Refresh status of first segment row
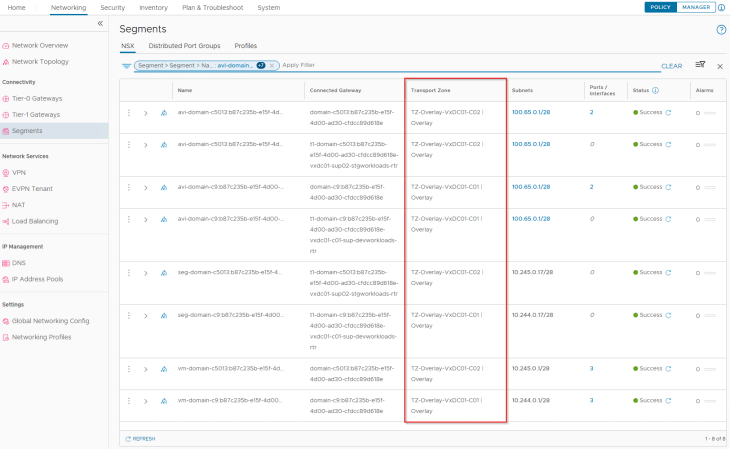730x449 pixels. (x=668, y=113)
